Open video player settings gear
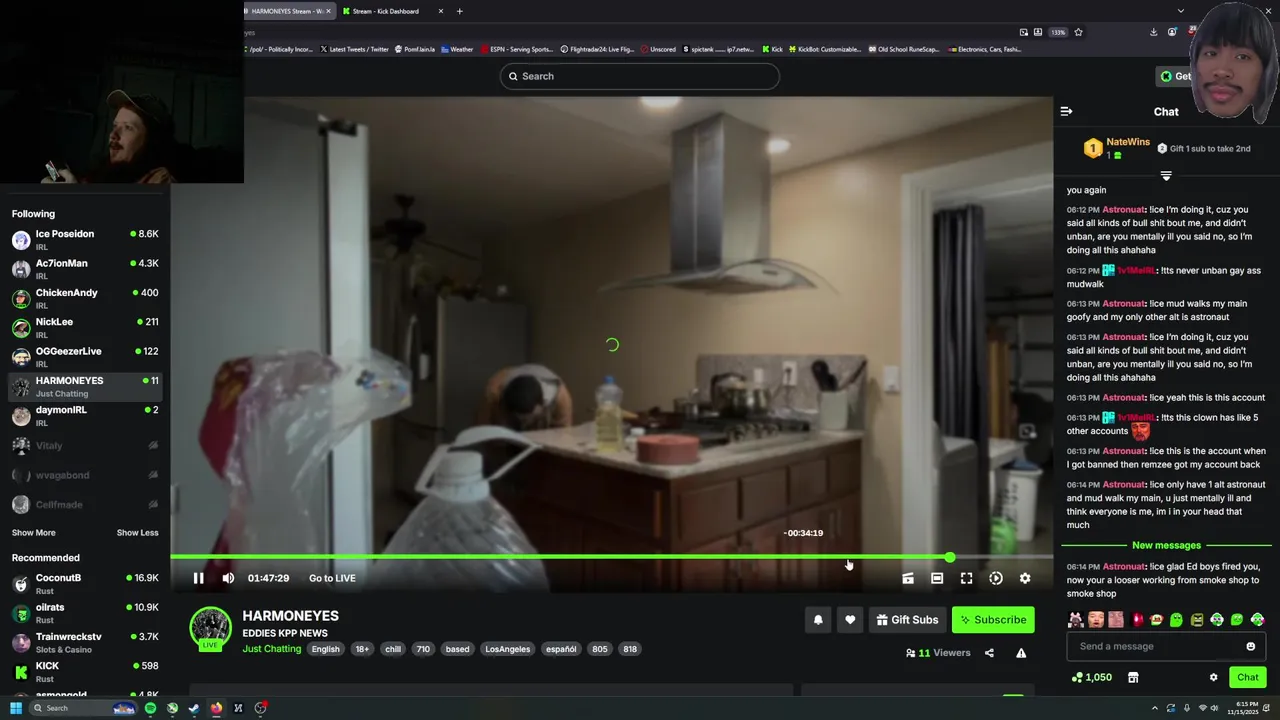 1025,578
